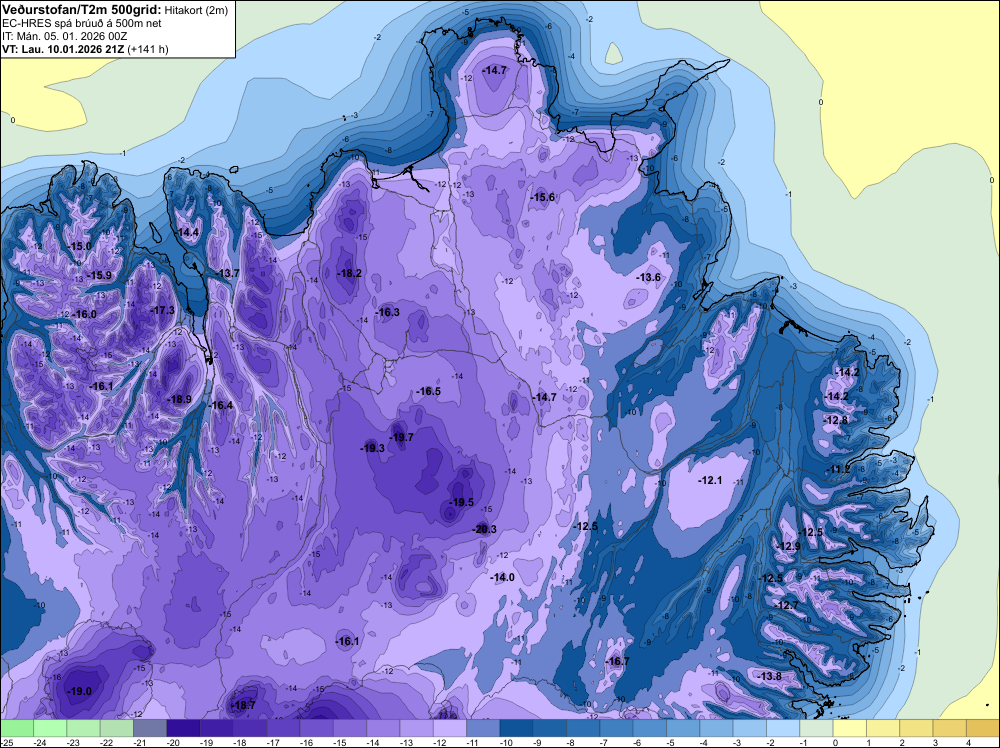The height and width of the screenshot is (748, 1000).
Task: Click the -18.7 temperature value
Action: pos(242,705)
